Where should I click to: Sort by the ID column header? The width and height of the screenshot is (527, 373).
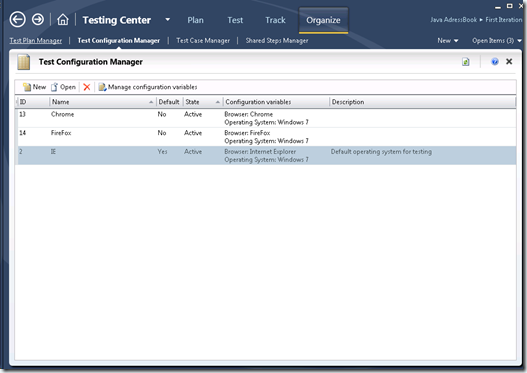pos(33,102)
